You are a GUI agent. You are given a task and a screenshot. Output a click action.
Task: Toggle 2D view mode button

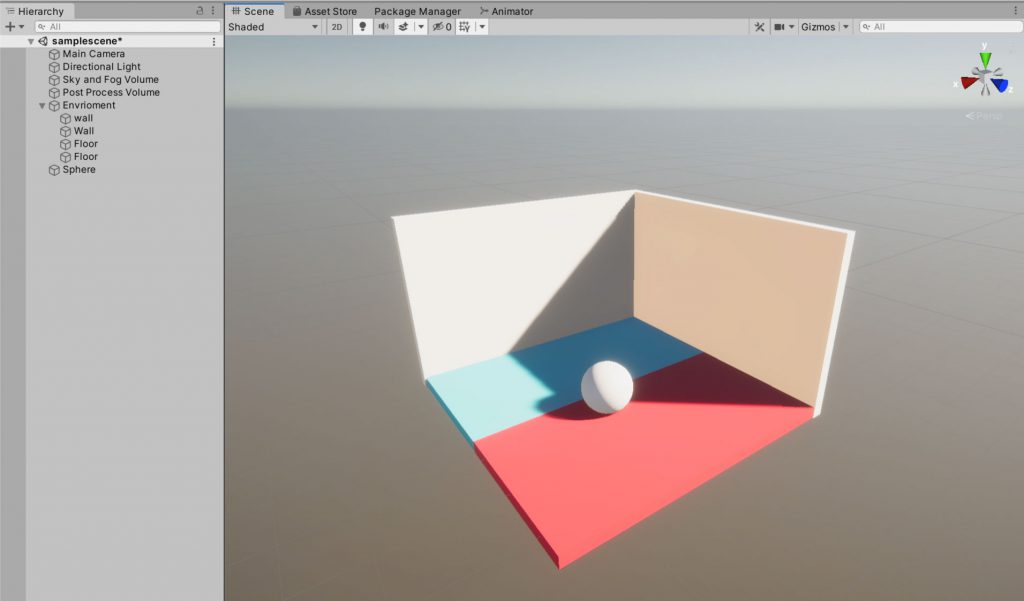click(x=337, y=27)
